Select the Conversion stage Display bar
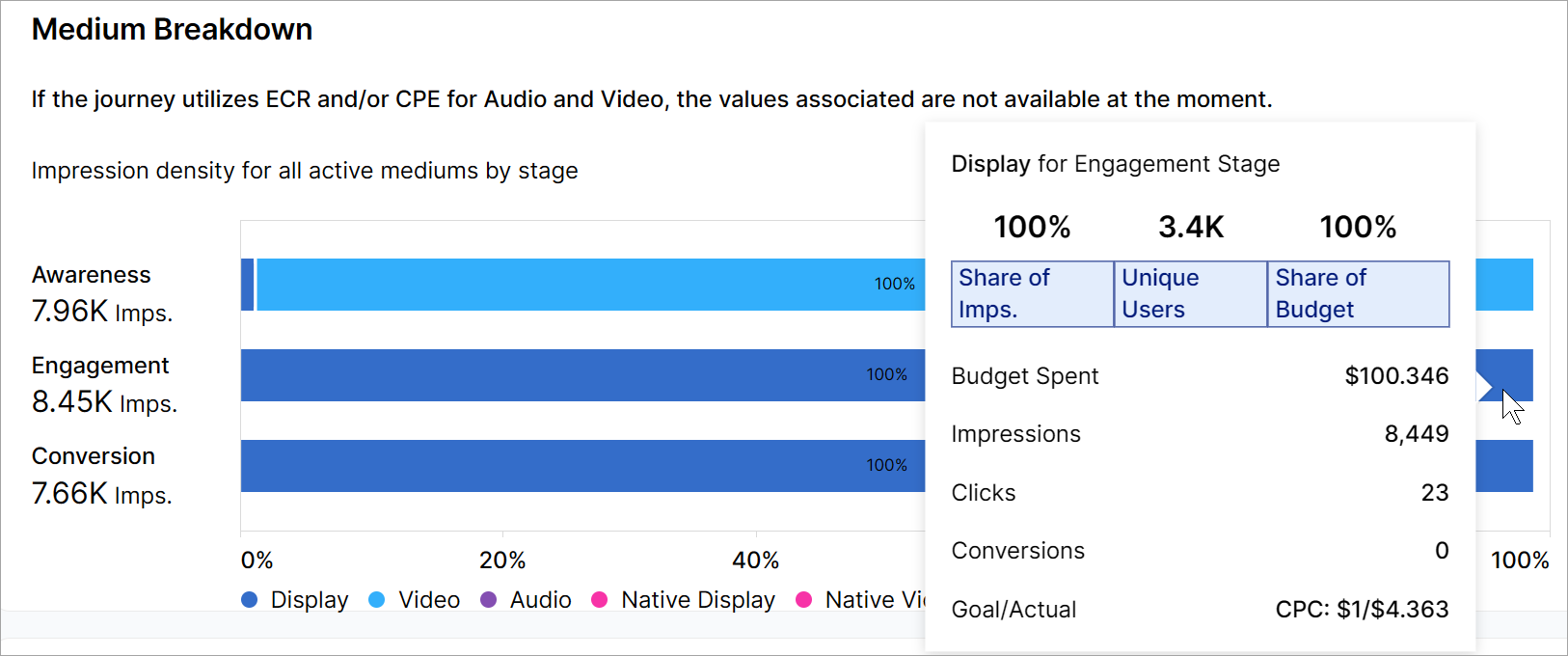This screenshot has width=1568, height=656. click(x=579, y=466)
